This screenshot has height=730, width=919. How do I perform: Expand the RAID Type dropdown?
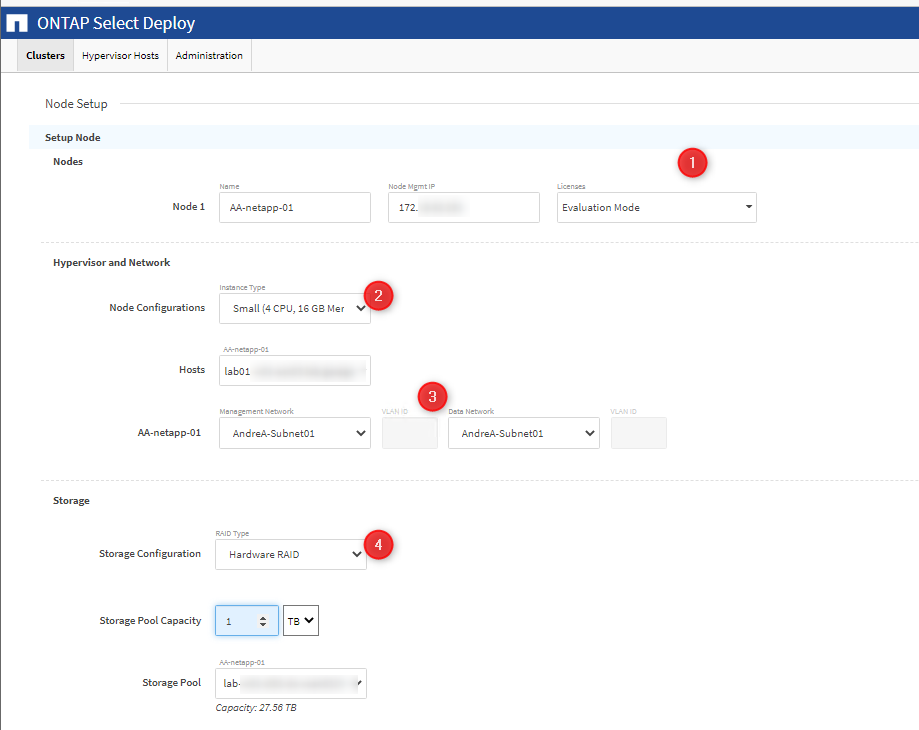(x=290, y=554)
